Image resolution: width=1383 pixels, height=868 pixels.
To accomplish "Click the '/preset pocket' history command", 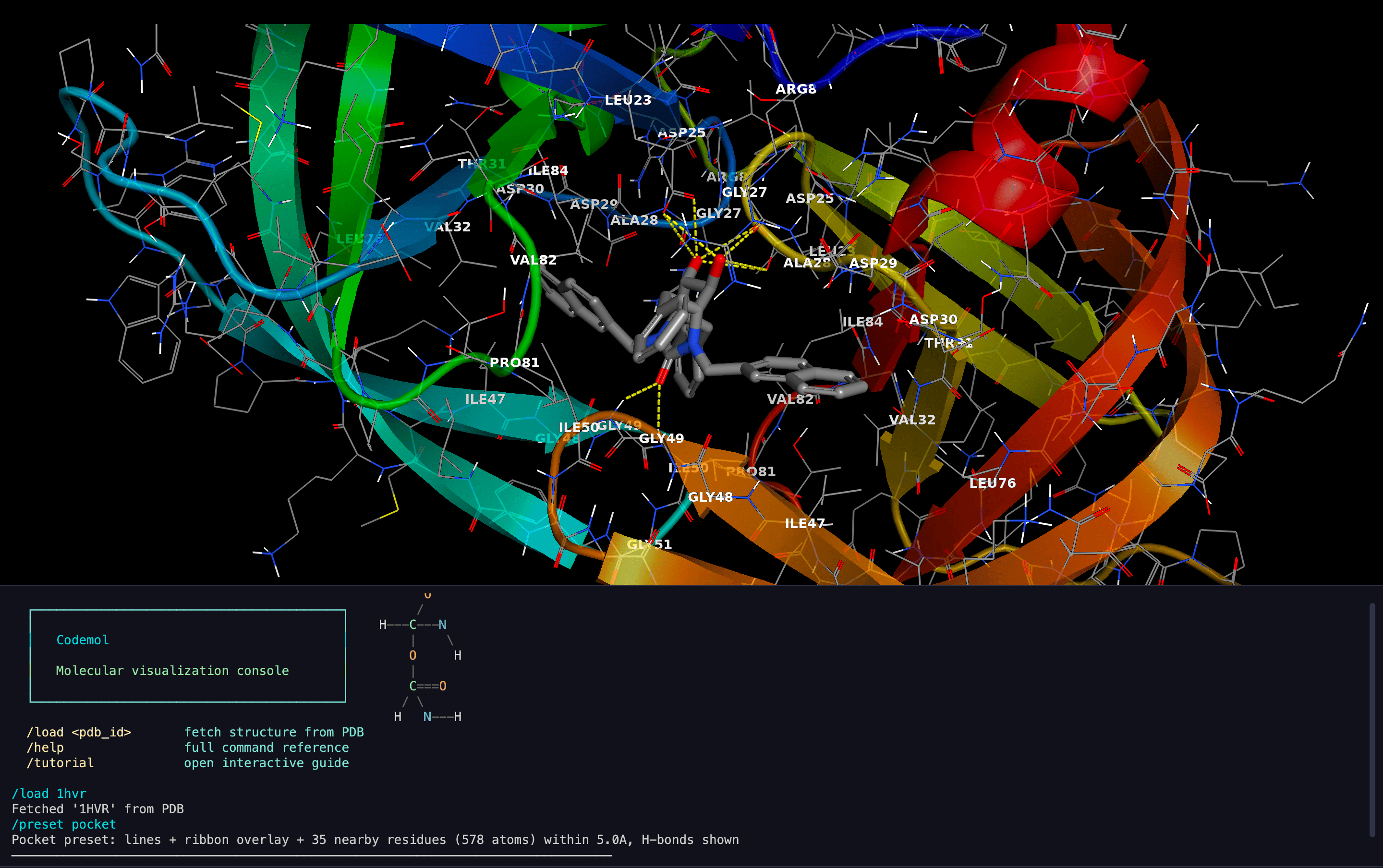I will pos(64,824).
